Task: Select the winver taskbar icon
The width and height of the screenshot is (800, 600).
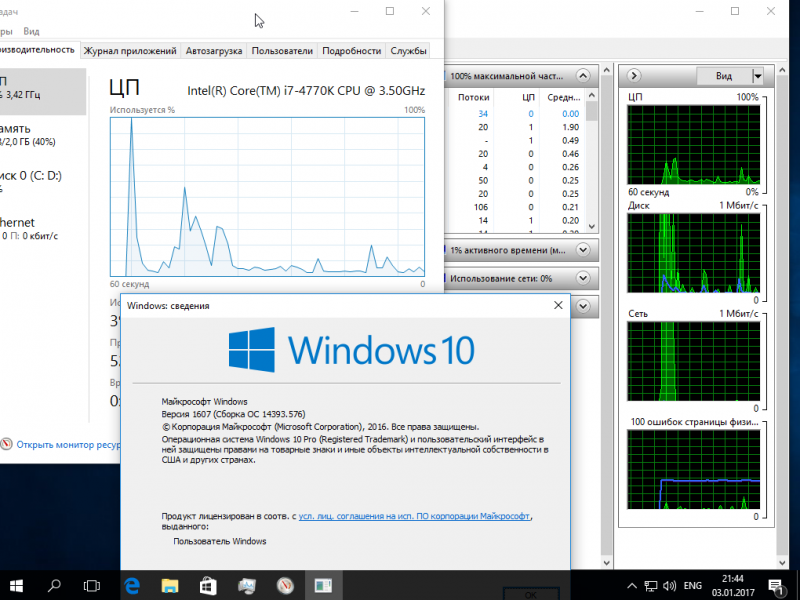Action: click(x=323, y=585)
